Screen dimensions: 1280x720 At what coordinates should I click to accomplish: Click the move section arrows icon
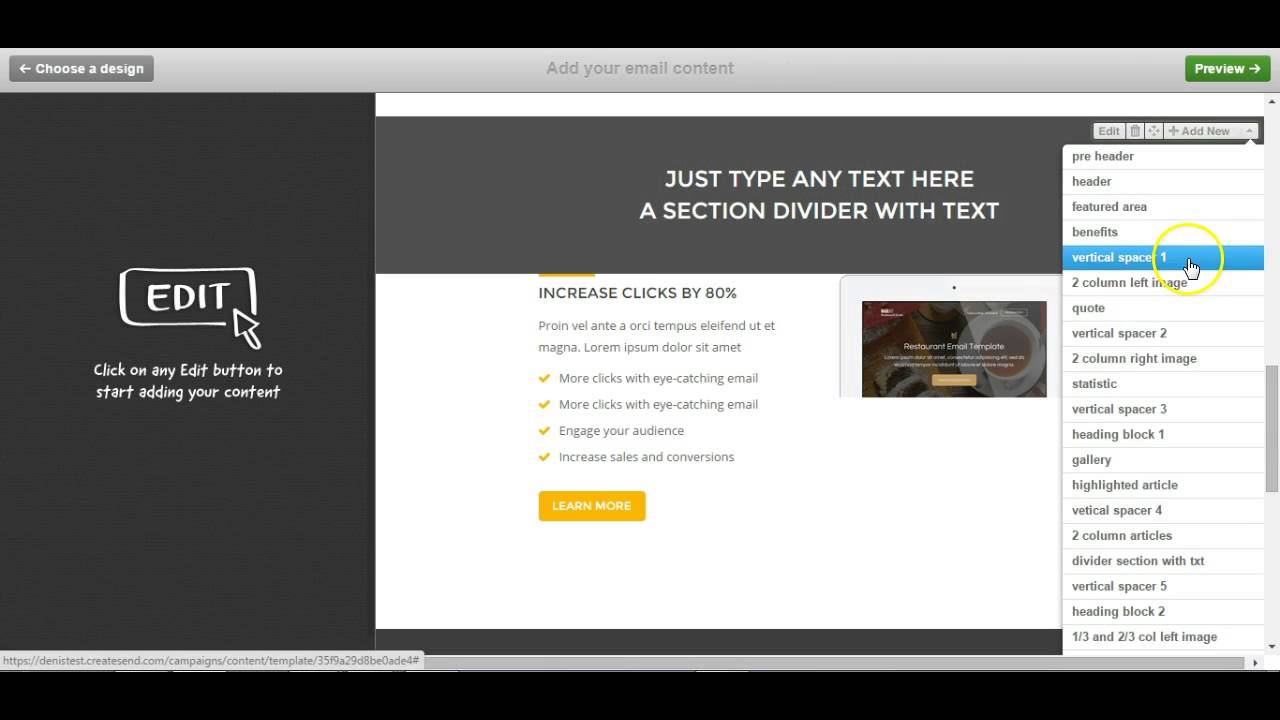click(1153, 131)
